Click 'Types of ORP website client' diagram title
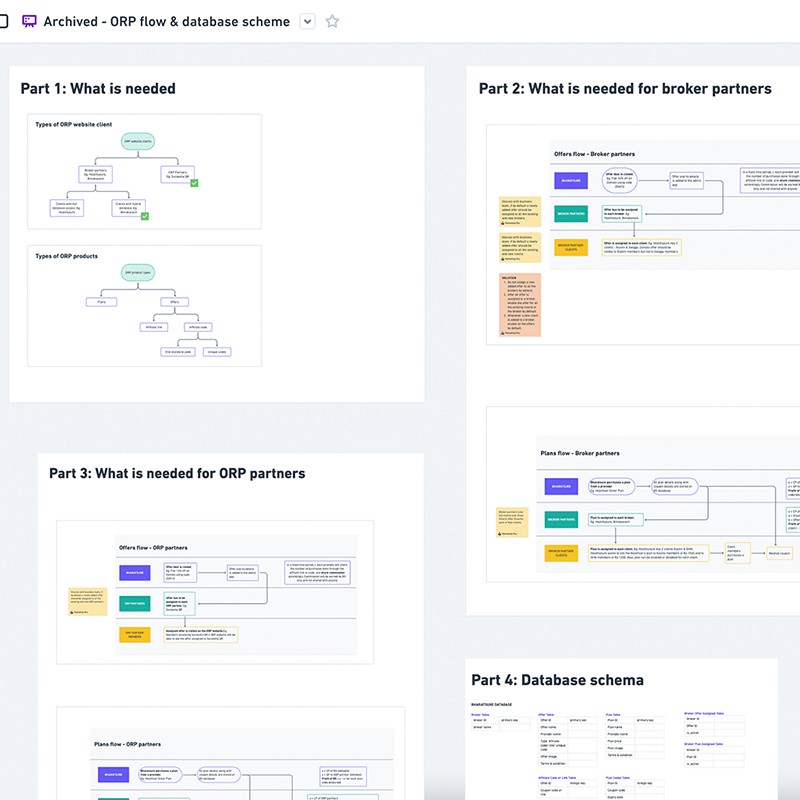 tap(73, 124)
